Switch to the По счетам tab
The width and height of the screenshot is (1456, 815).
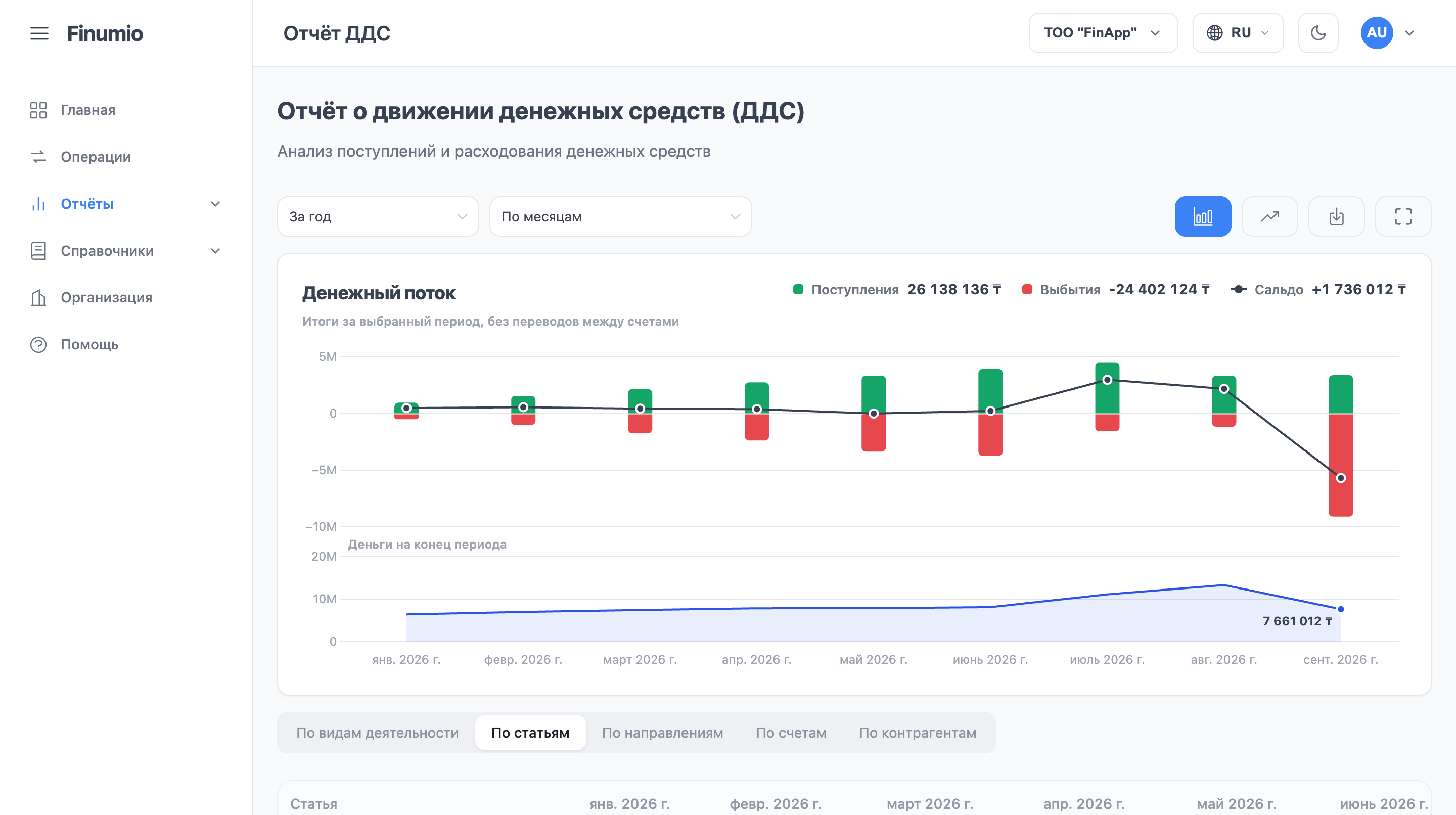pos(791,733)
